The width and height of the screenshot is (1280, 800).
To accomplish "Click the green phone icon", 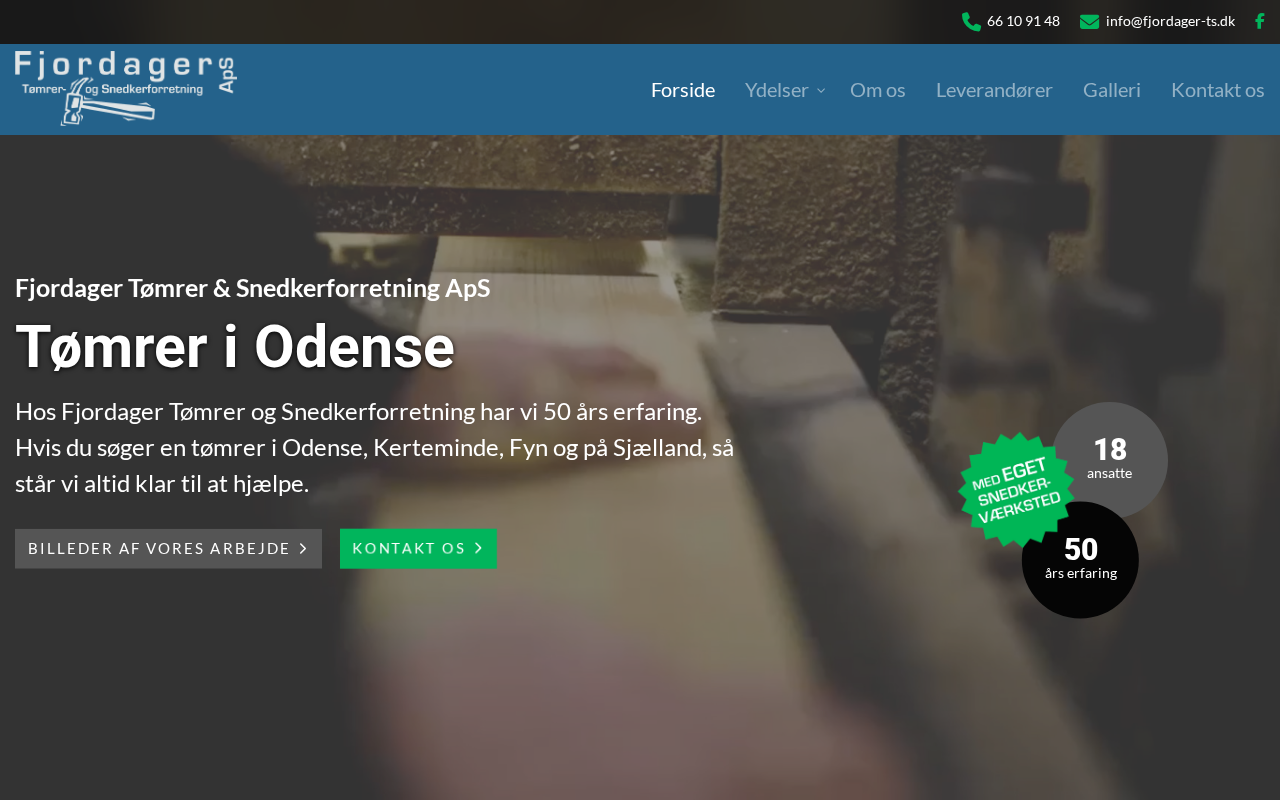I will (x=971, y=21).
